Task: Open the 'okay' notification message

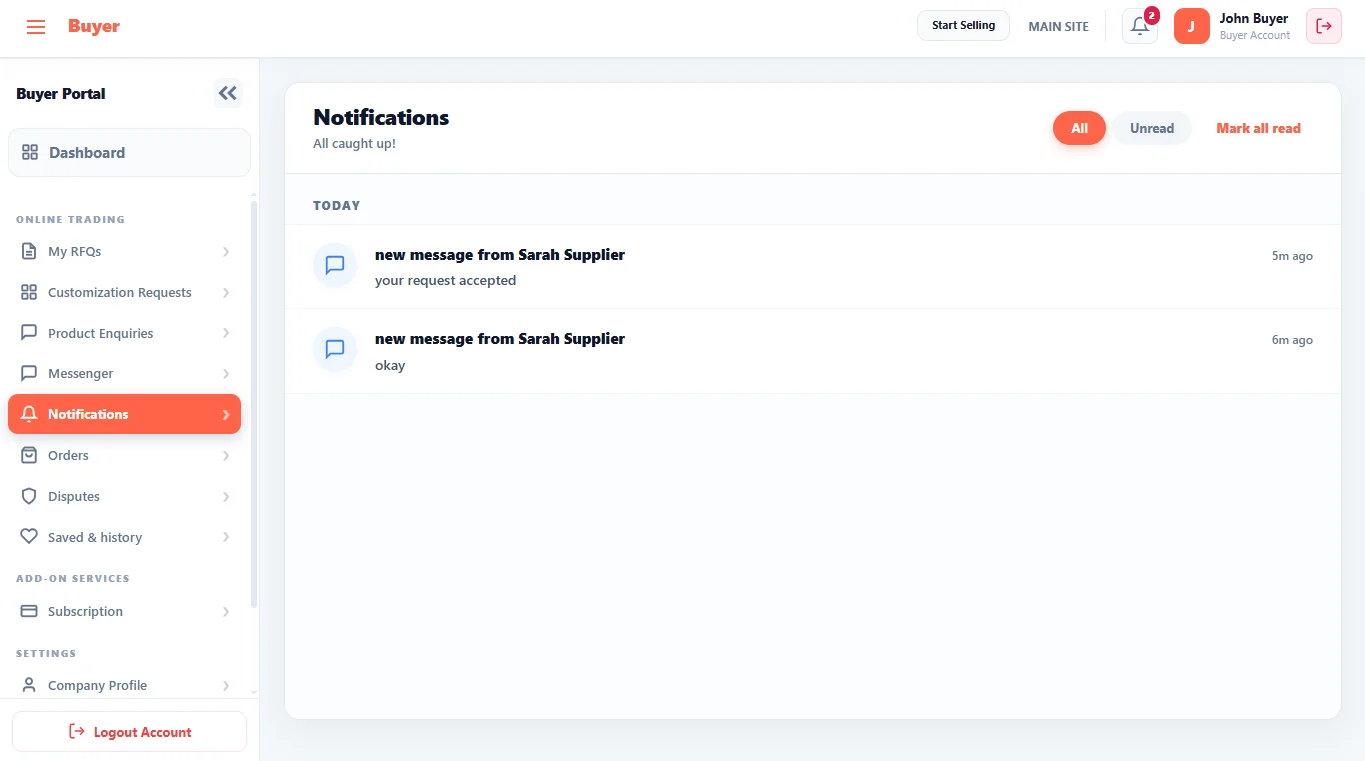Action: 813,351
